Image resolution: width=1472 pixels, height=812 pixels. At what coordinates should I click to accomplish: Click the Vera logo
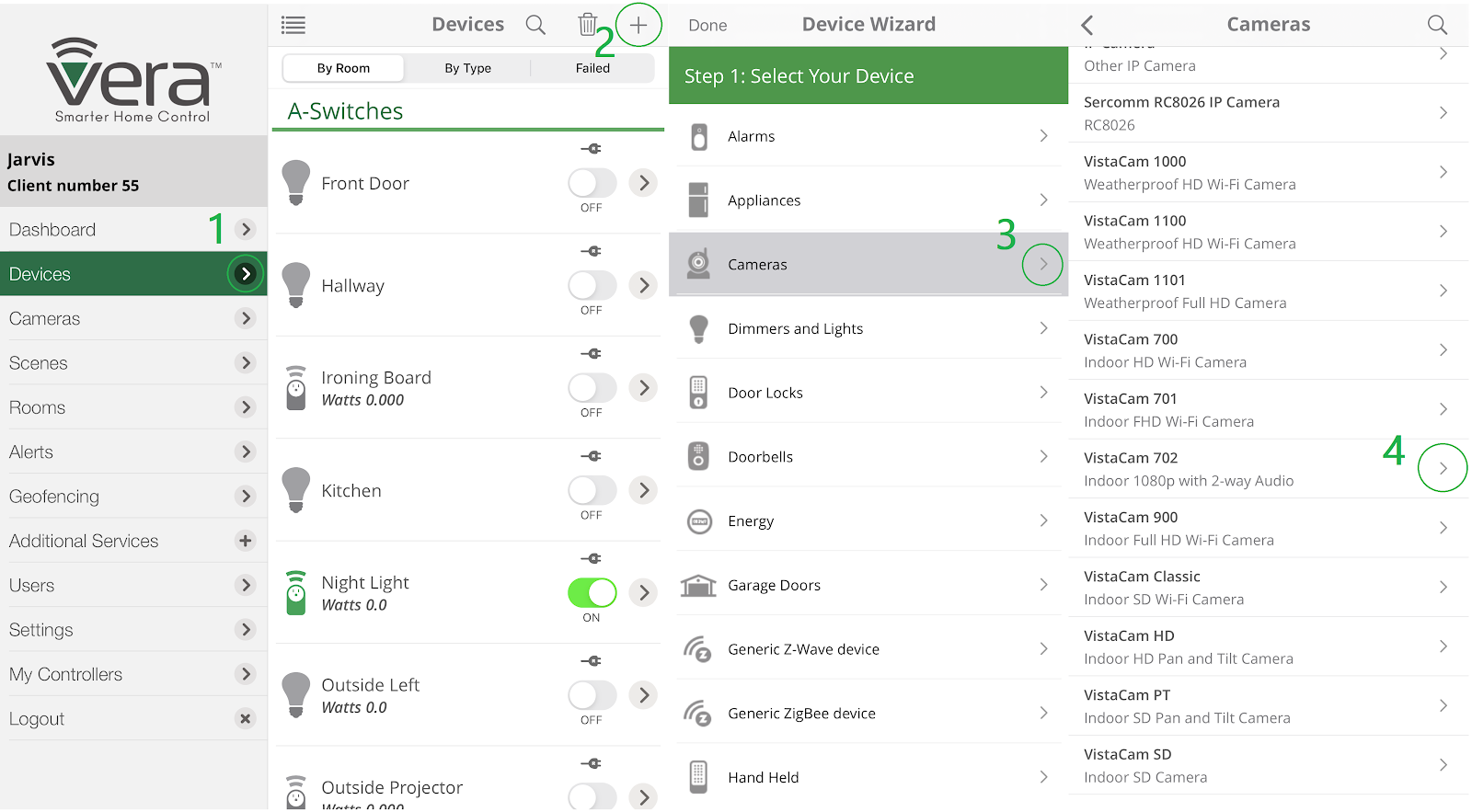click(133, 80)
